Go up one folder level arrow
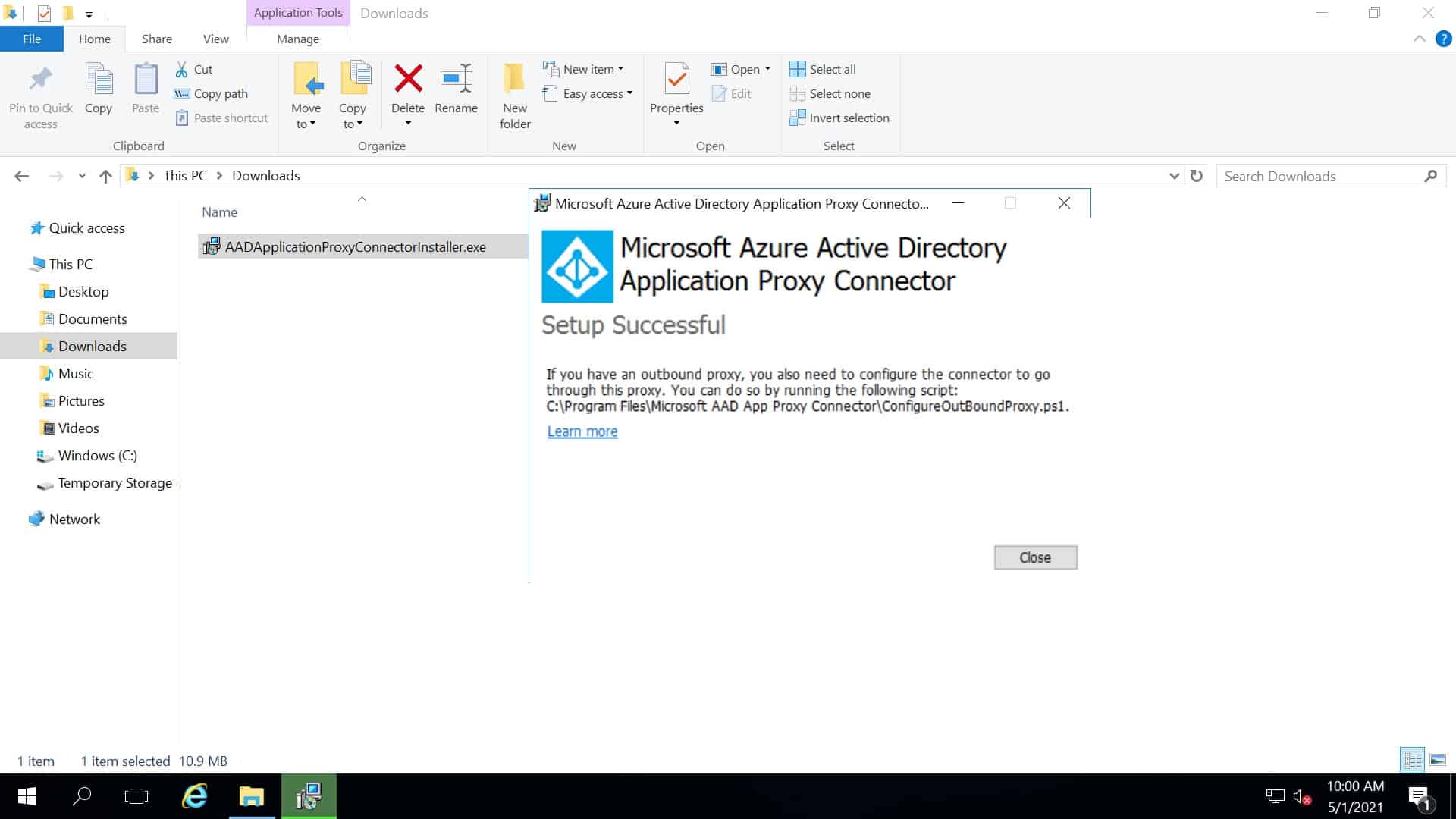Viewport: 1456px width, 819px height. tap(105, 176)
